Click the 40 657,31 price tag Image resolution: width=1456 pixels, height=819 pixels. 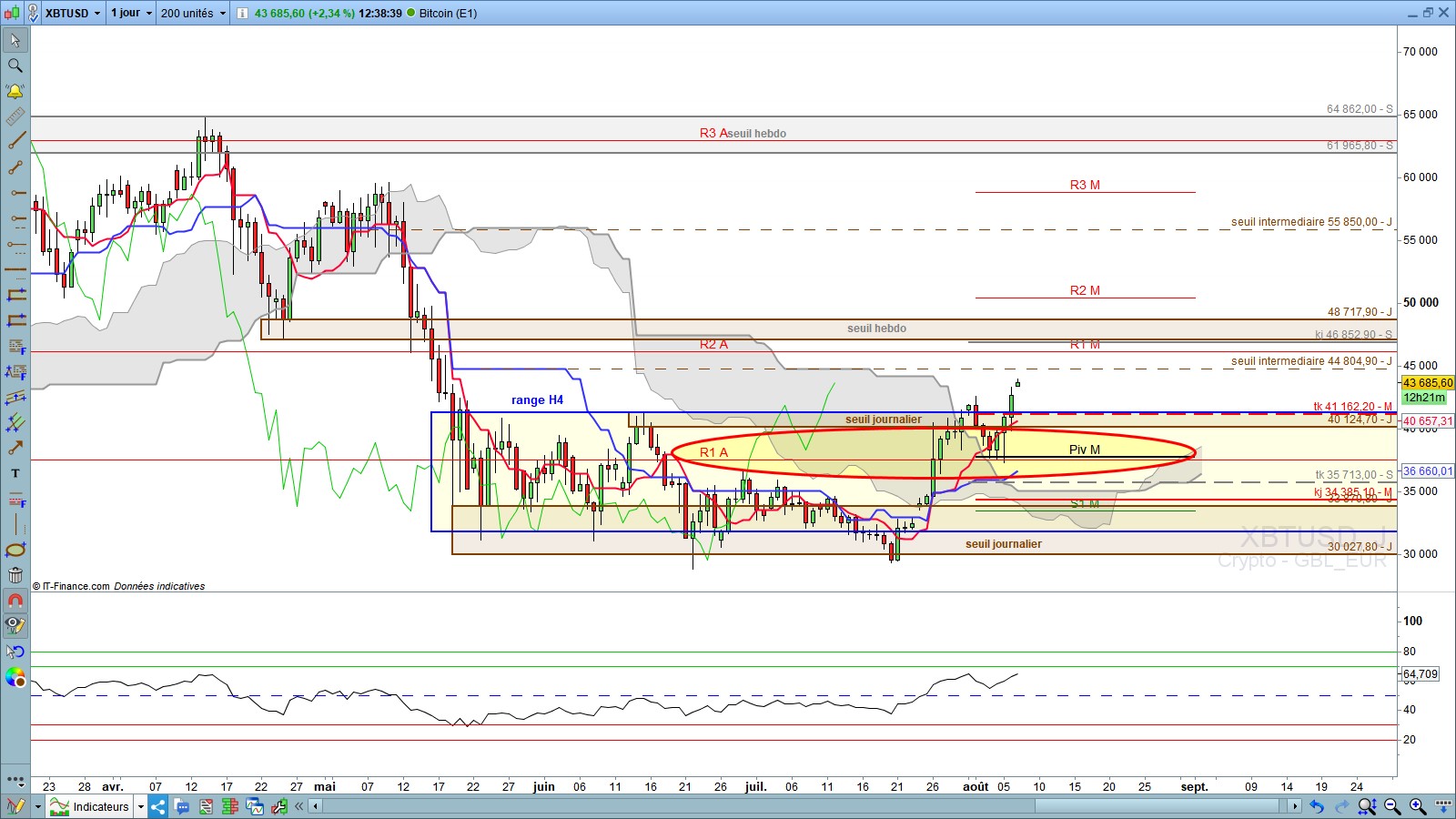point(1428,421)
